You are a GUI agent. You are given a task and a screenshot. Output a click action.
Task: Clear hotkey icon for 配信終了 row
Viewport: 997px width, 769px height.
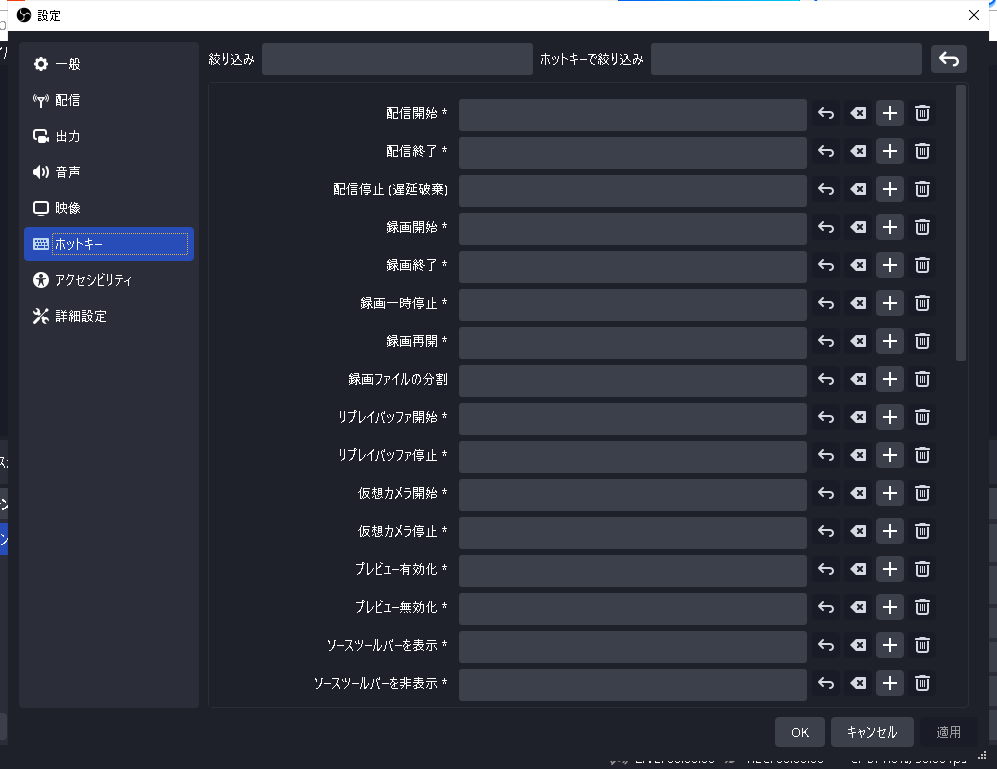coord(857,152)
